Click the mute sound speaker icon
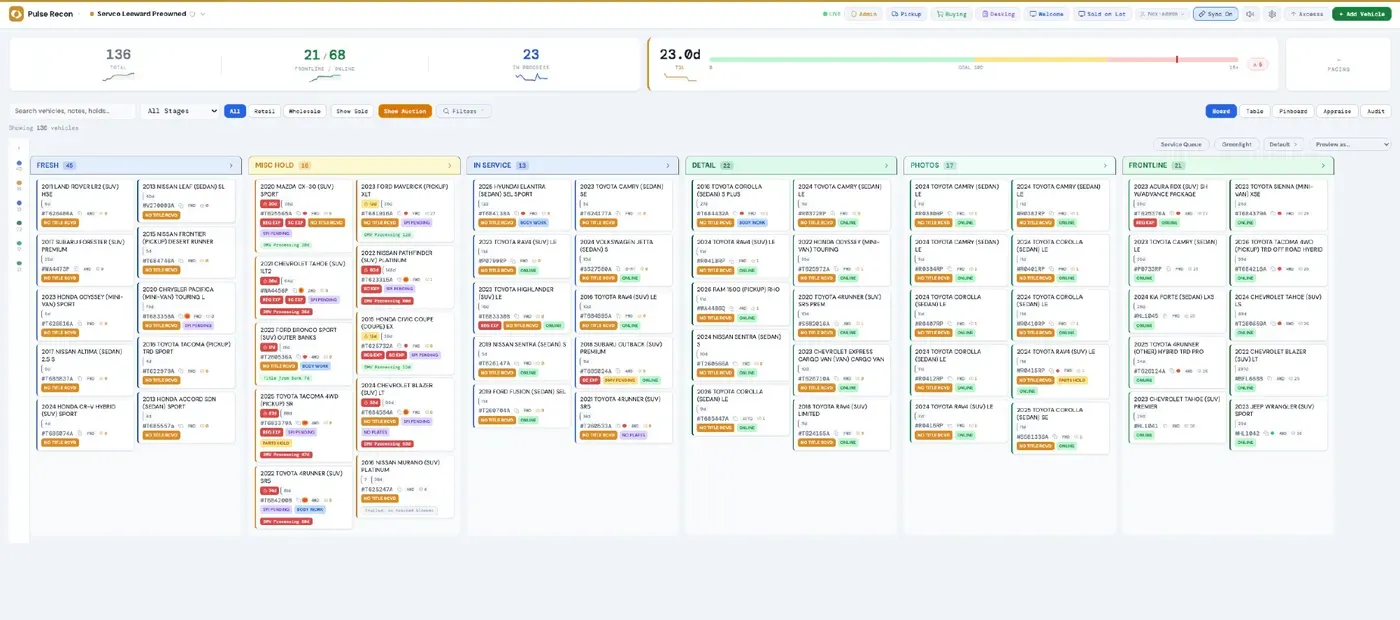Screen dimensions: 1400x620 [x=1251, y=14]
